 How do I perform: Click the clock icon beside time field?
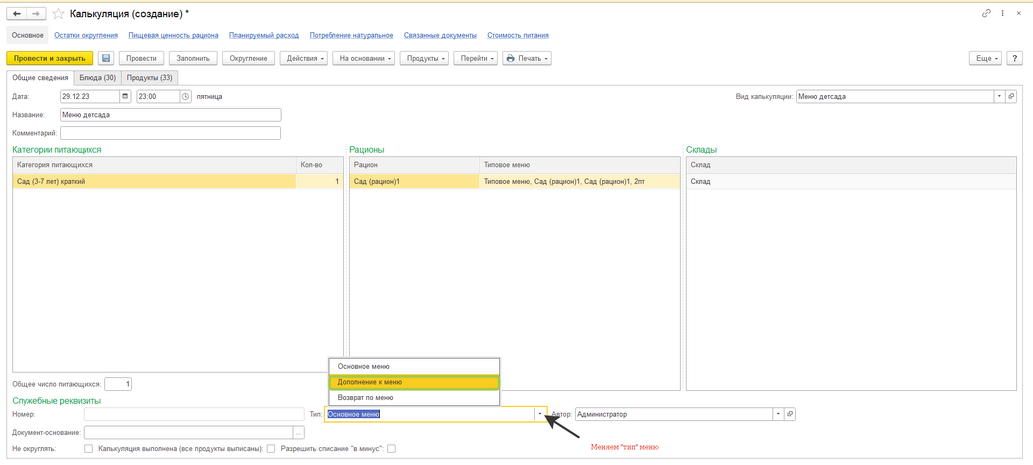(186, 97)
